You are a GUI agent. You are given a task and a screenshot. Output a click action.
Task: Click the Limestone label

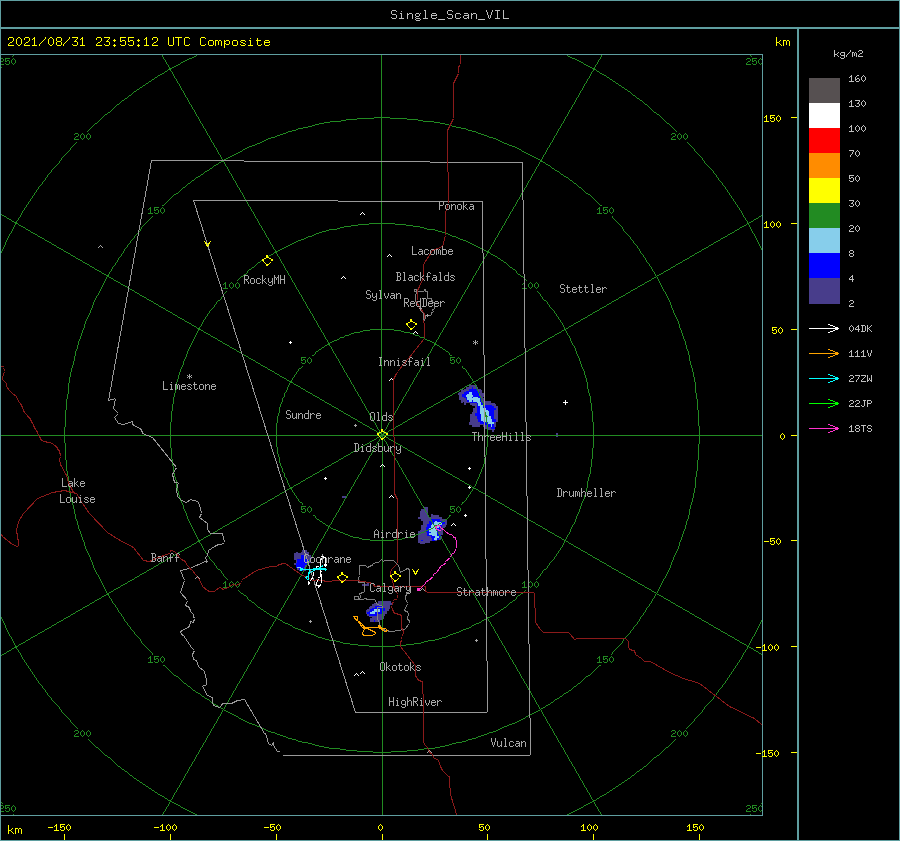(189, 386)
